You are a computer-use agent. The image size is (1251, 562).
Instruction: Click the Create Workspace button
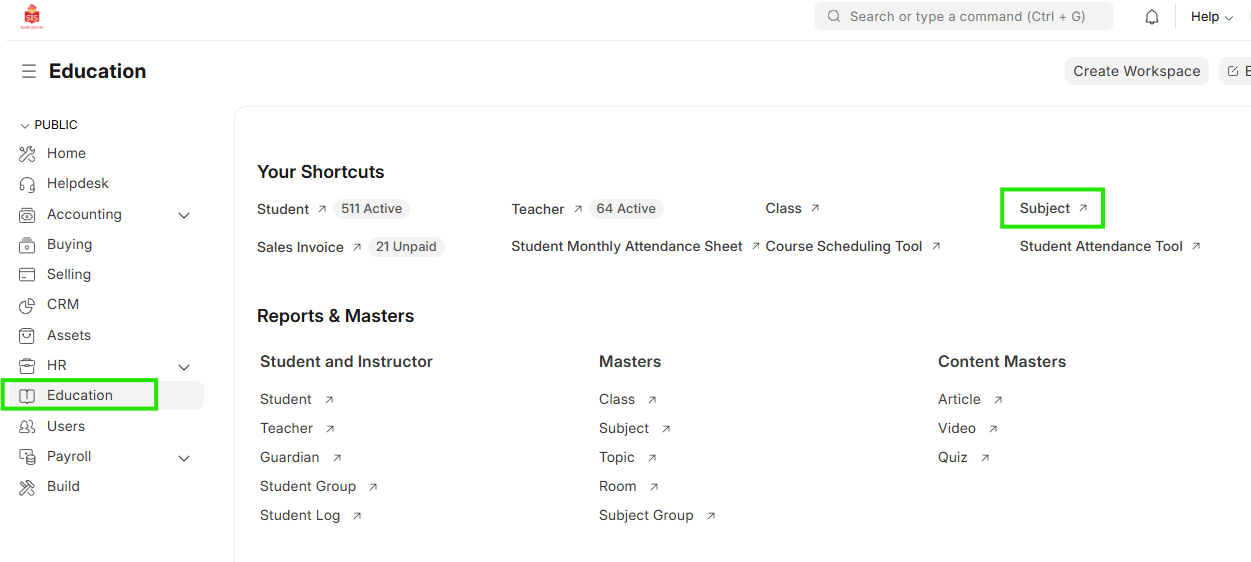coord(1136,71)
